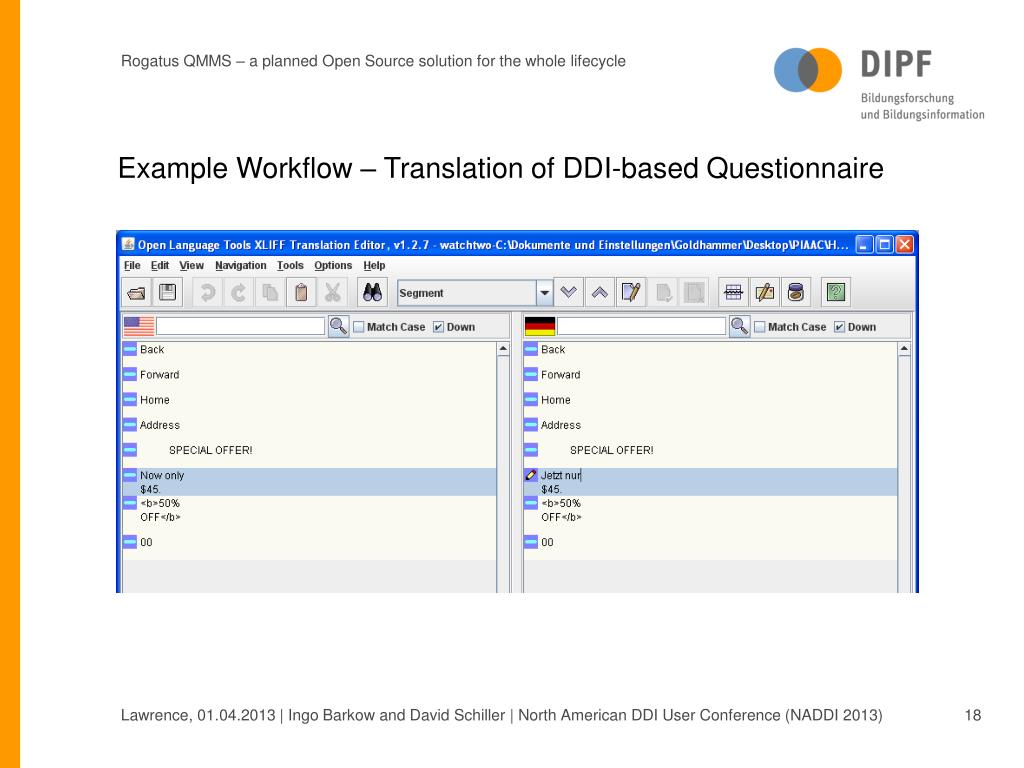
Task: Go to next segment with down chevron
Action: [569, 293]
